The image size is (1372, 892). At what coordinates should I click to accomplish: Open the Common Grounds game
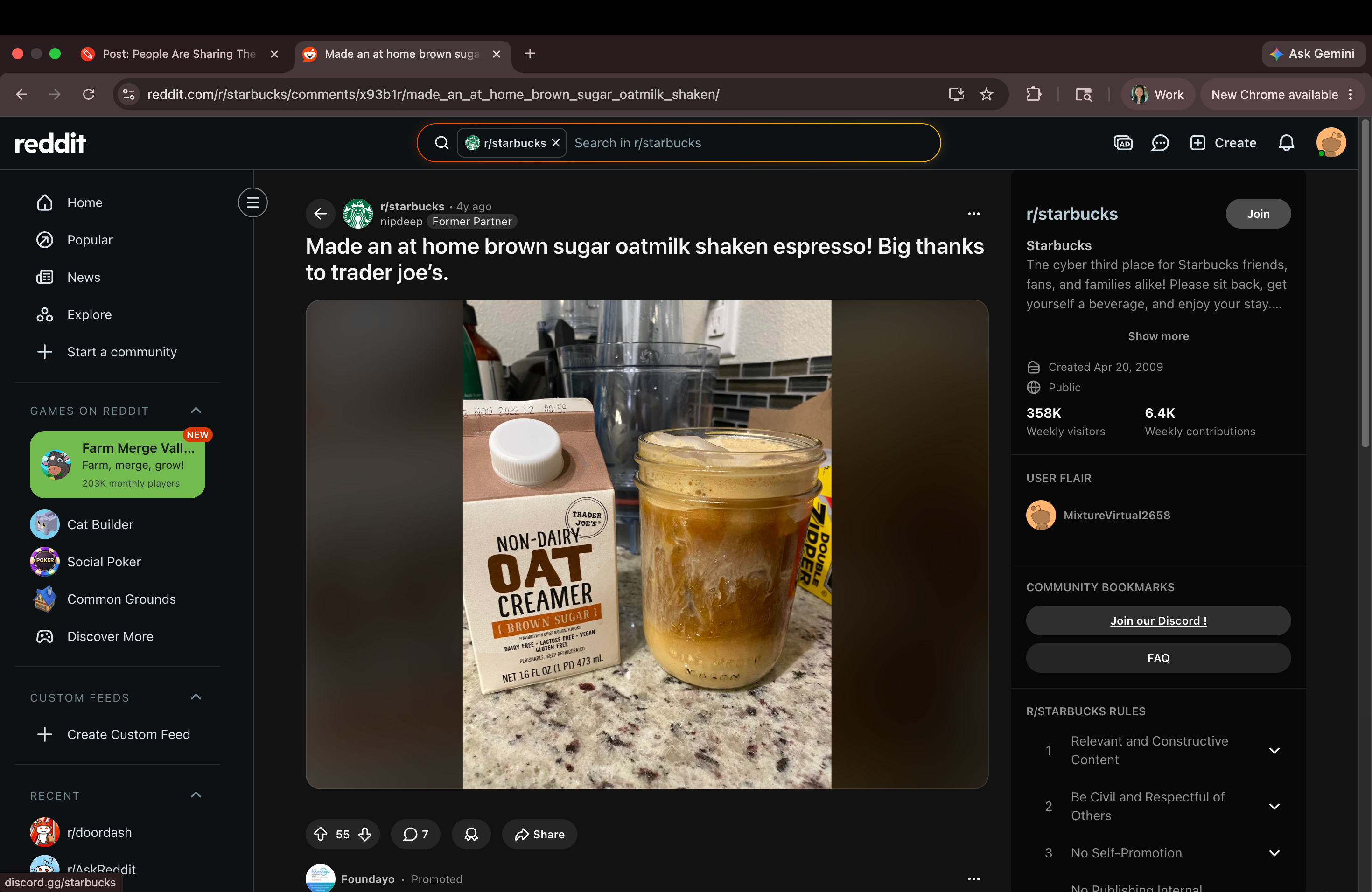click(x=118, y=599)
